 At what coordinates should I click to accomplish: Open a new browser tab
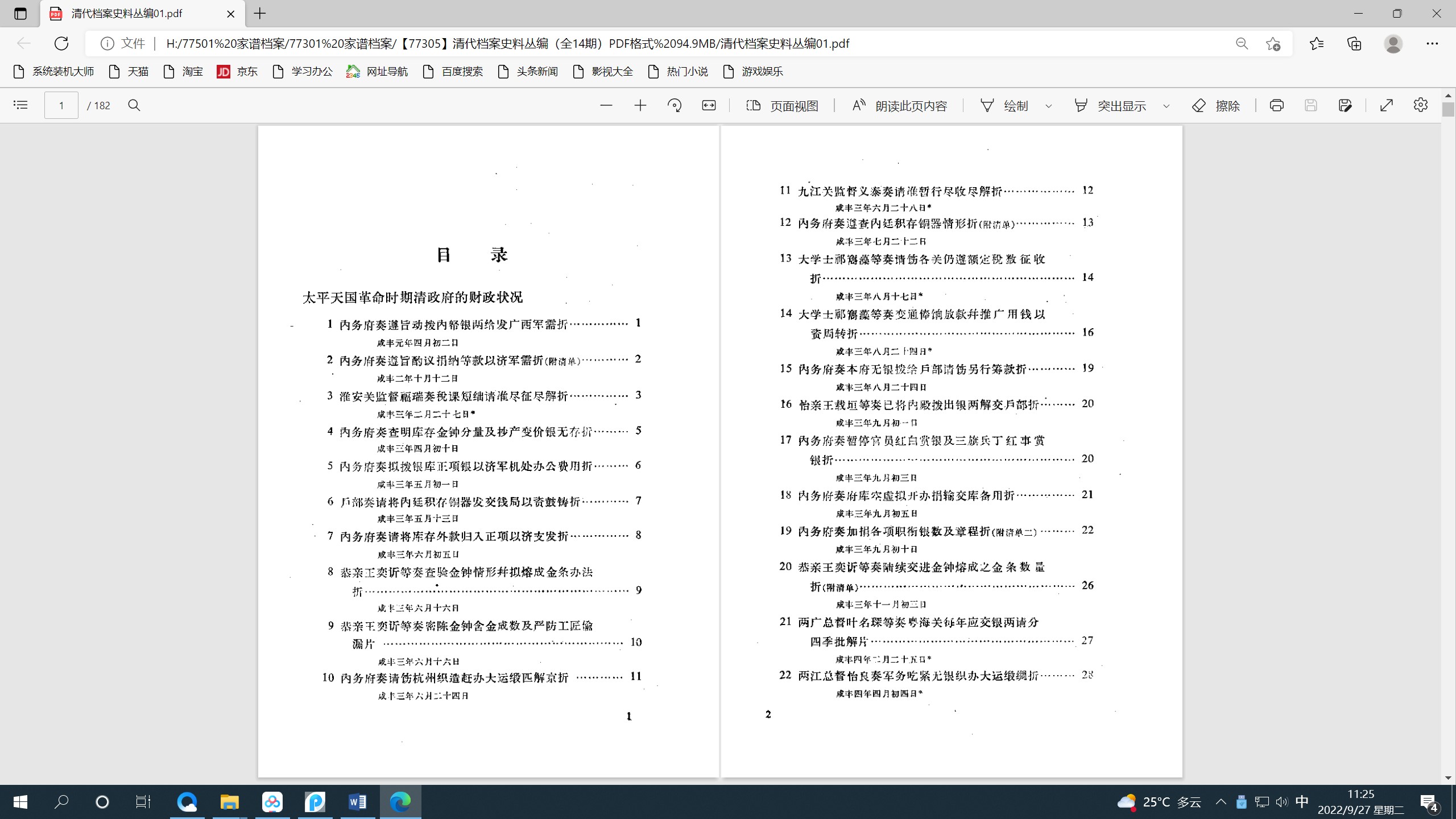click(260, 13)
